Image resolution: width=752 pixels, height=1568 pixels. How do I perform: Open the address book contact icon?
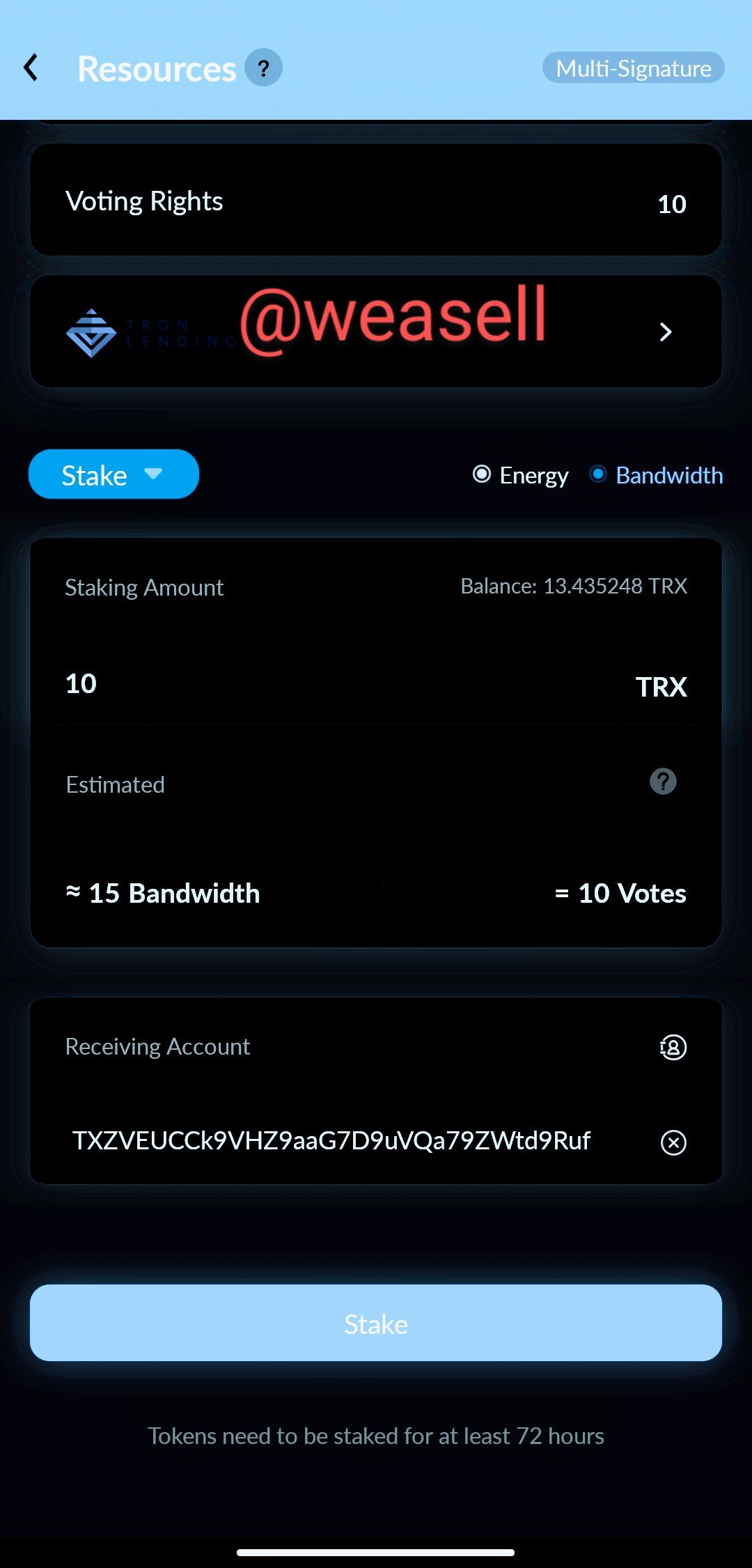[x=673, y=1047]
